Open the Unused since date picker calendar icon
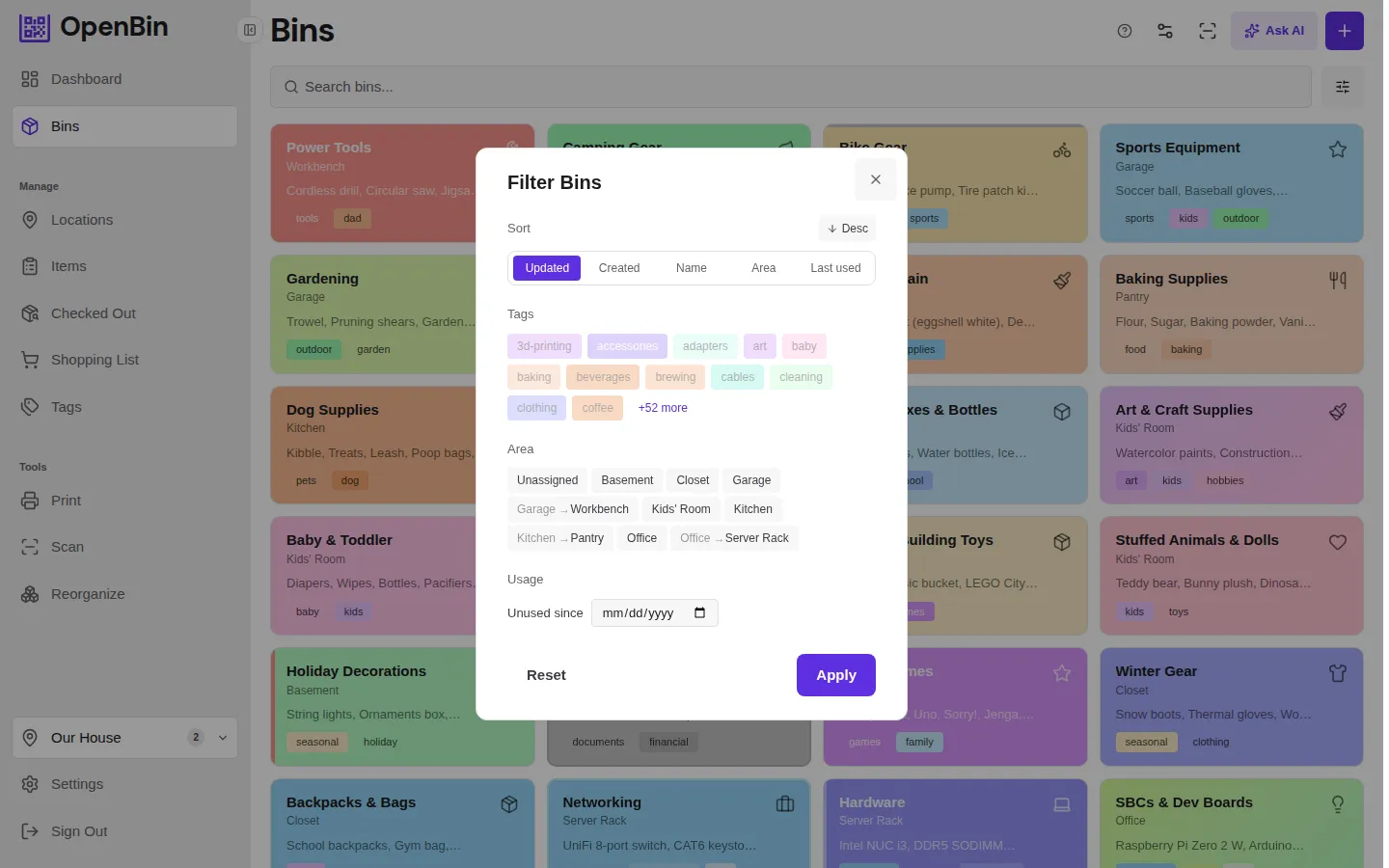This screenshot has height=868, width=1389. coord(700,613)
